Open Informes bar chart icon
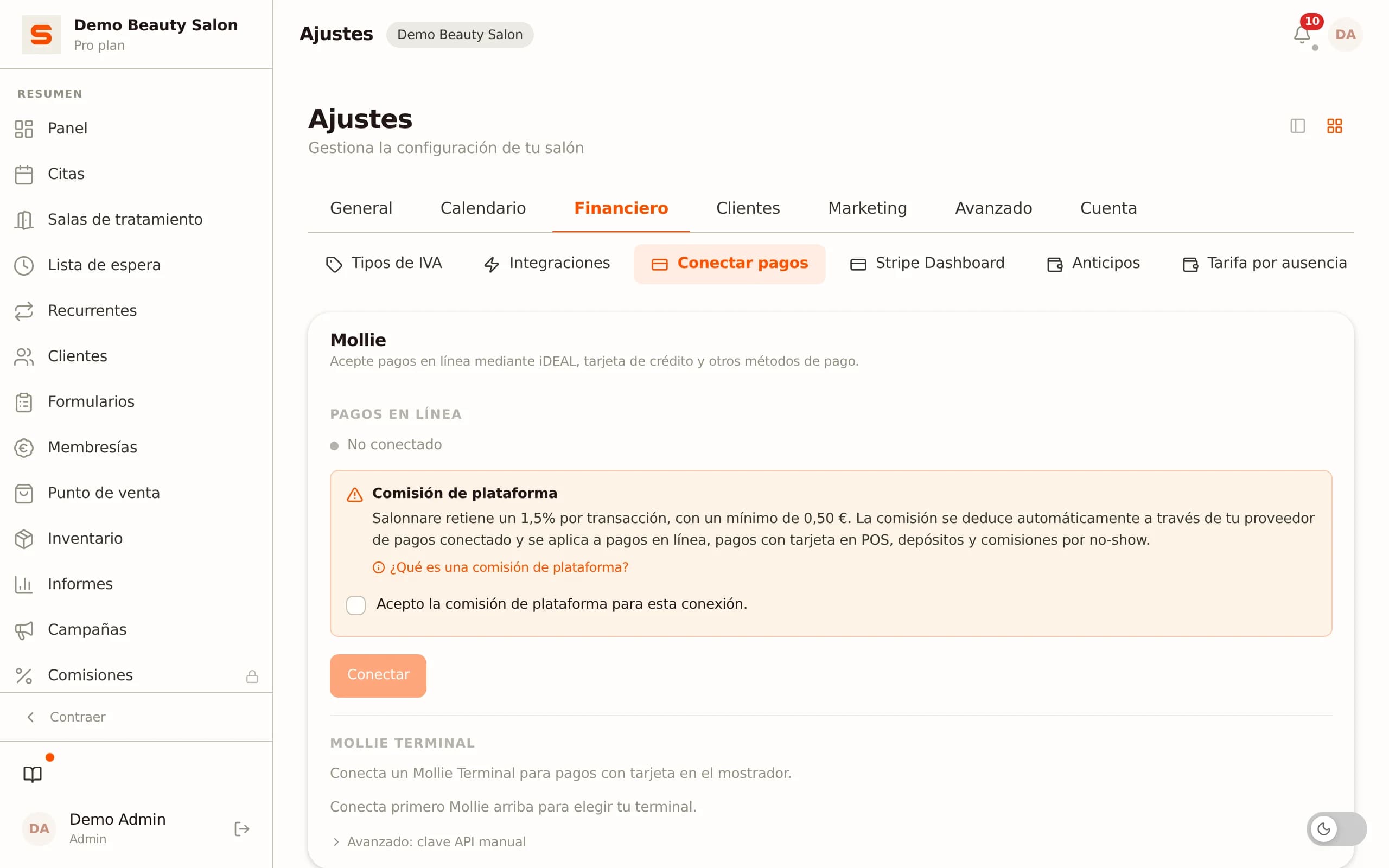 (23, 584)
